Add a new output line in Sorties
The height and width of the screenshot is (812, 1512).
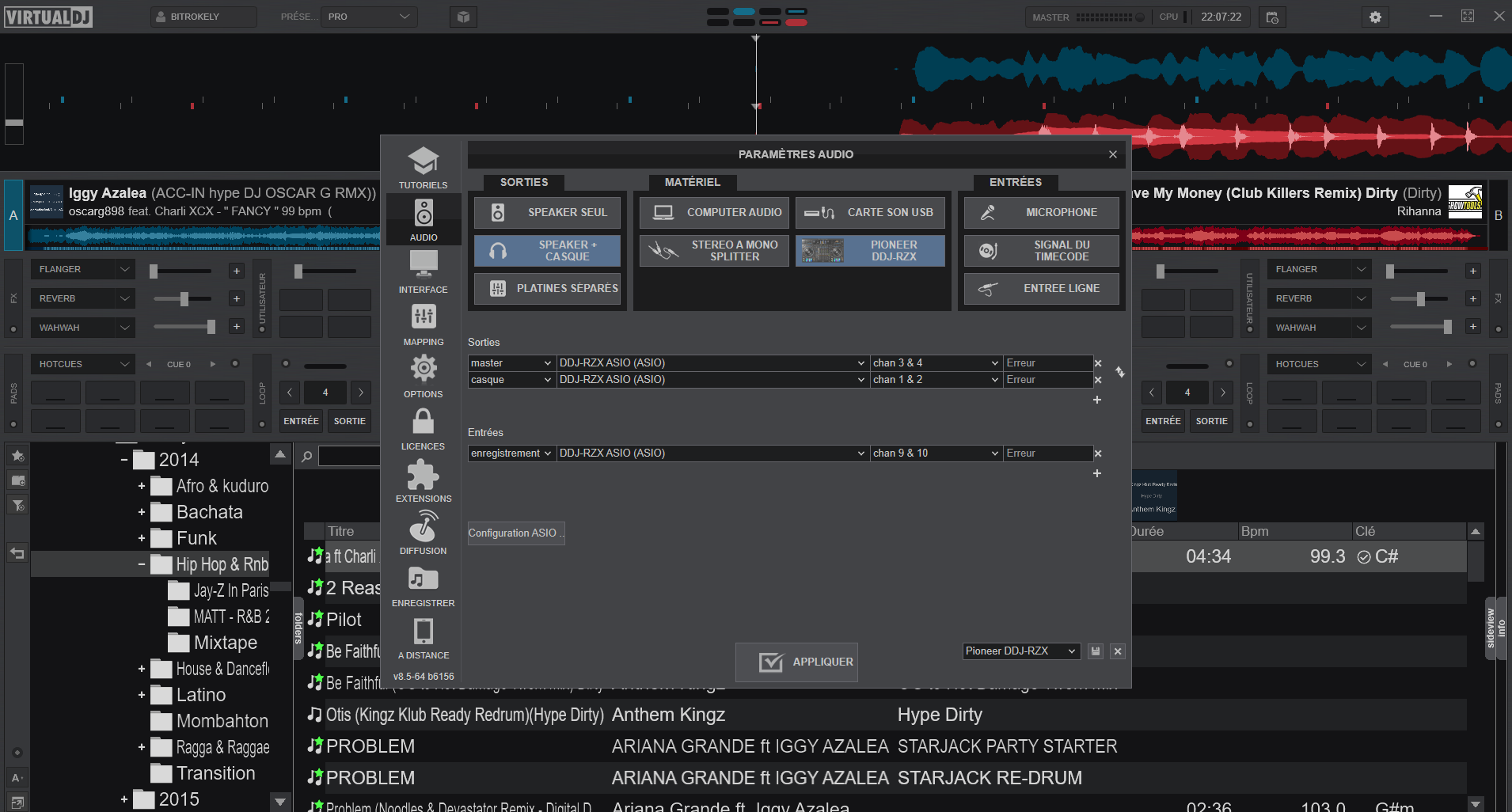pos(1097,400)
